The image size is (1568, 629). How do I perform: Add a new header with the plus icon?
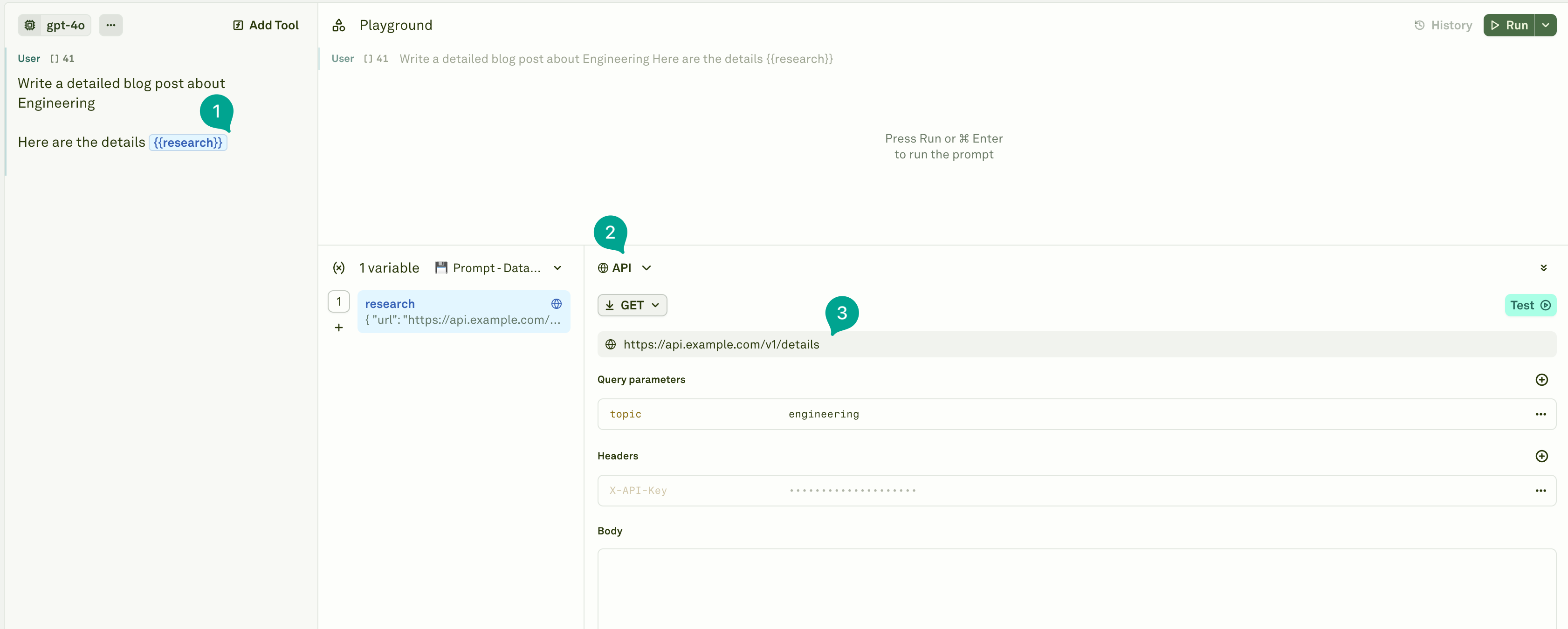(1542, 456)
